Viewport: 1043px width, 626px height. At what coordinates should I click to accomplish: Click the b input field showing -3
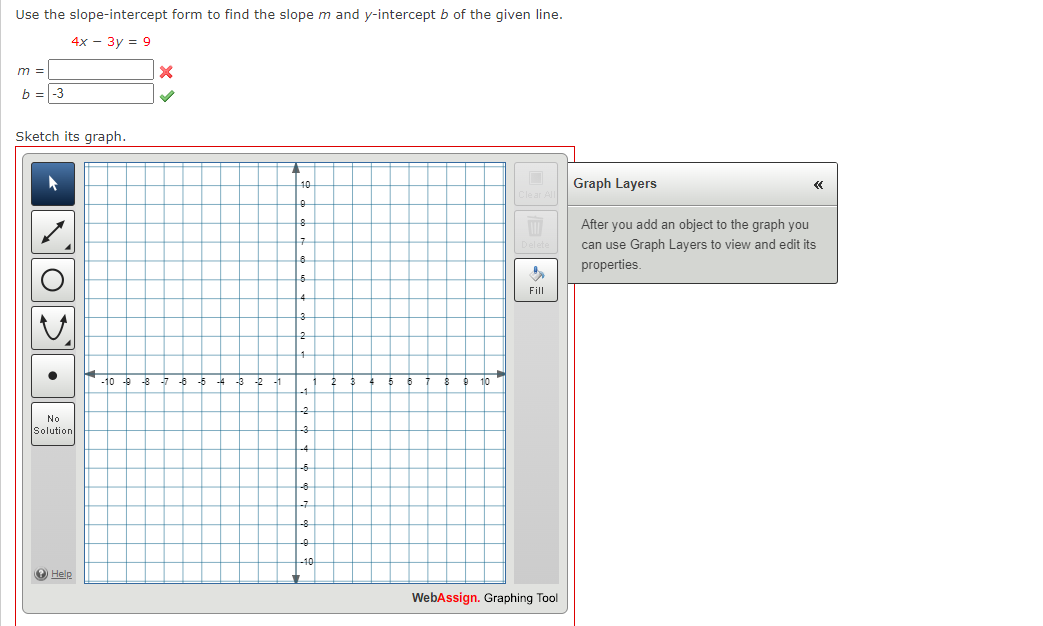coord(100,93)
